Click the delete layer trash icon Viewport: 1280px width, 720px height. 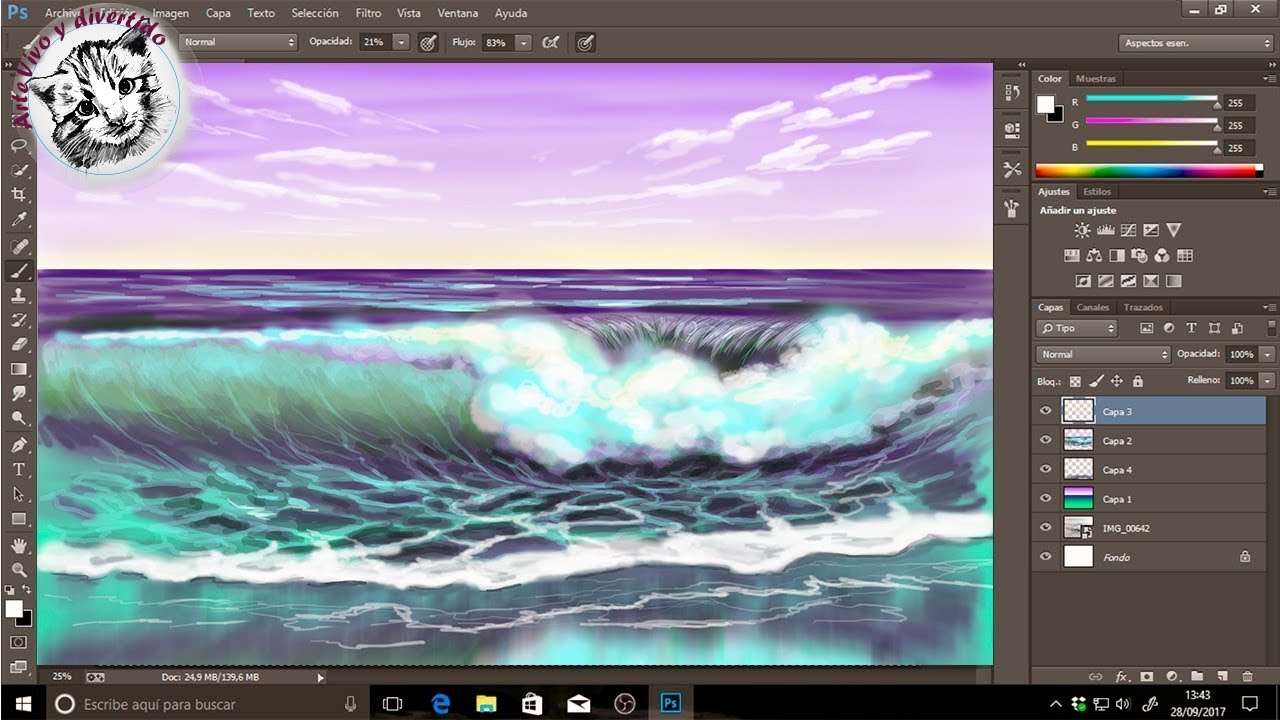pos(1247,677)
